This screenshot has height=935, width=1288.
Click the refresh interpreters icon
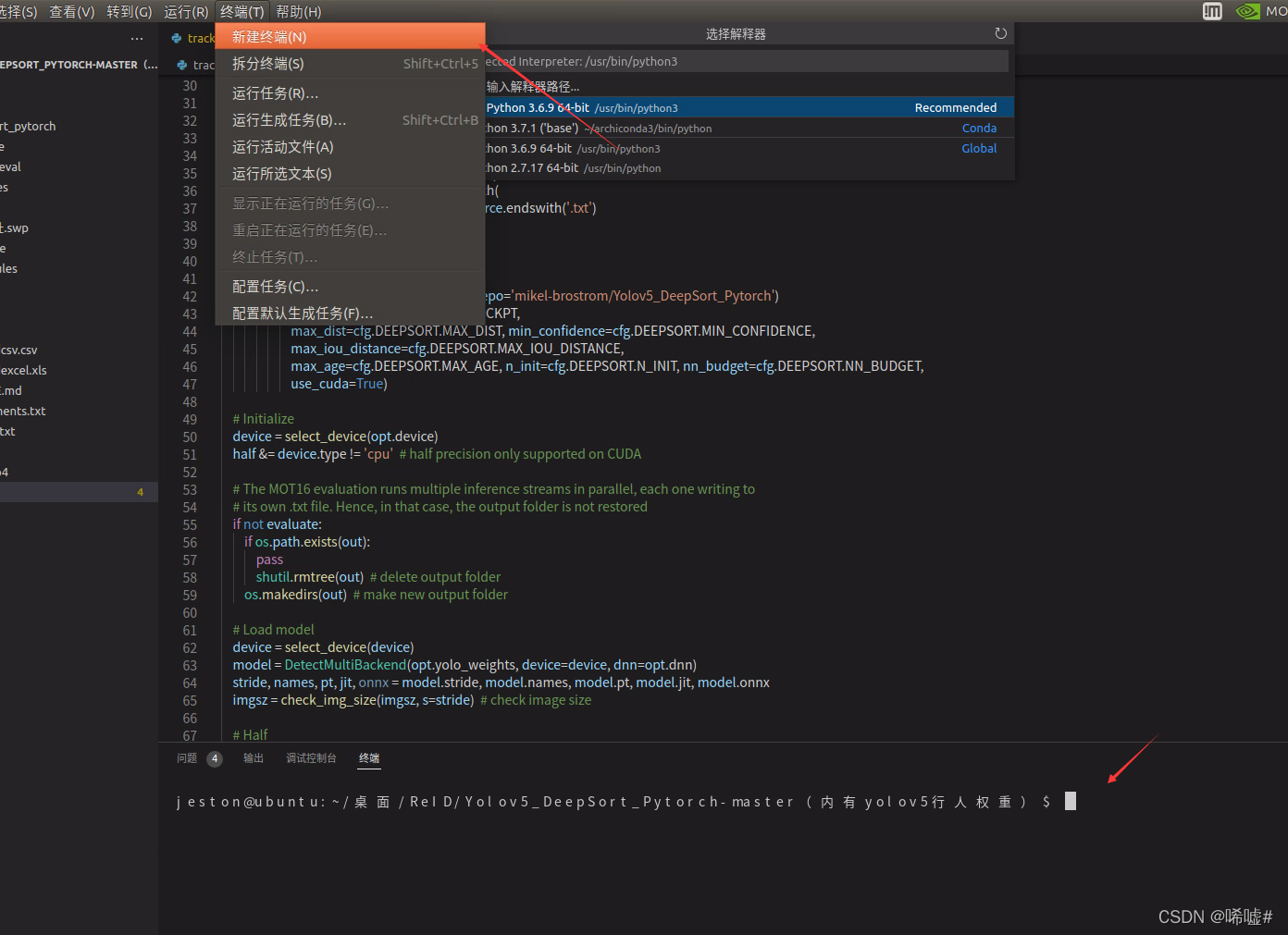point(1000,33)
